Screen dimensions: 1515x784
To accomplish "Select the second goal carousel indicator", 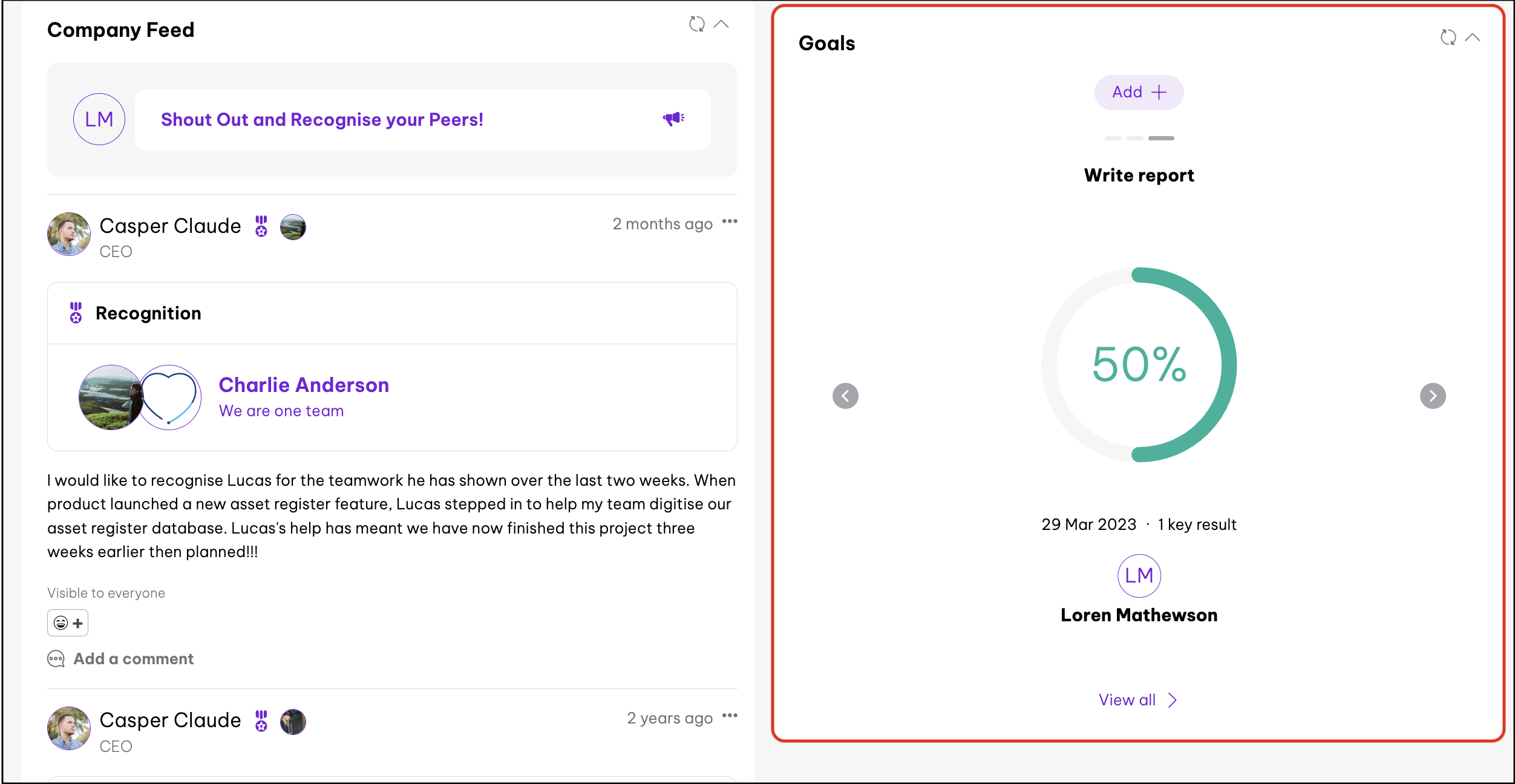I will [1135, 139].
